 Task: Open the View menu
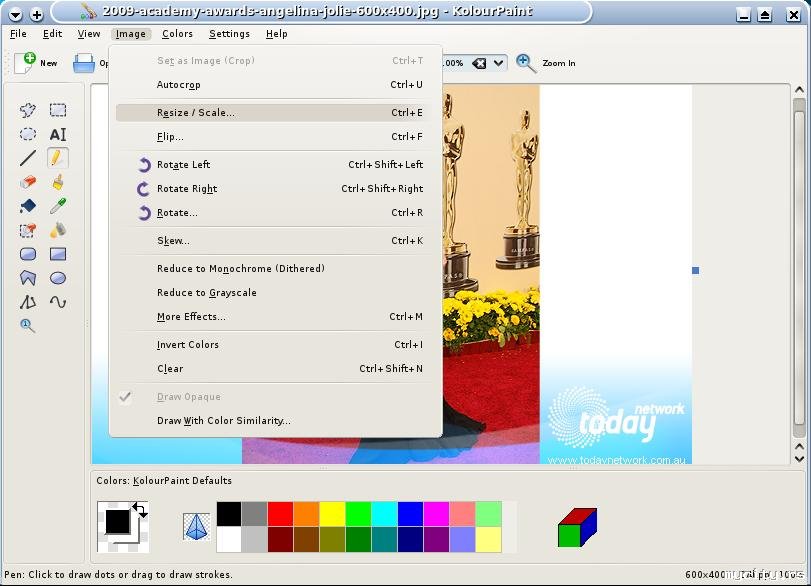(x=89, y=34)
